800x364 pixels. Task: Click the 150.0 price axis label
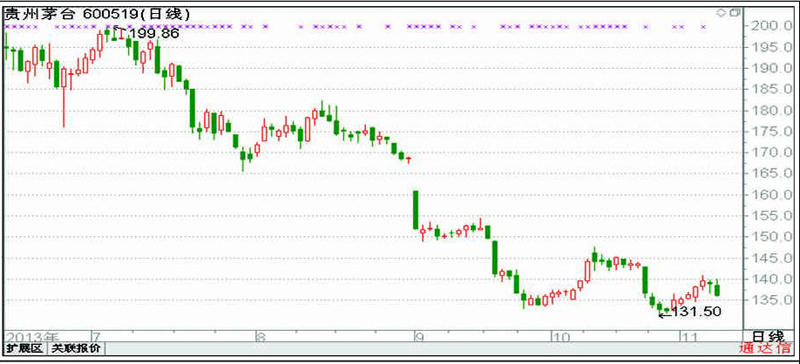(771, 237)
